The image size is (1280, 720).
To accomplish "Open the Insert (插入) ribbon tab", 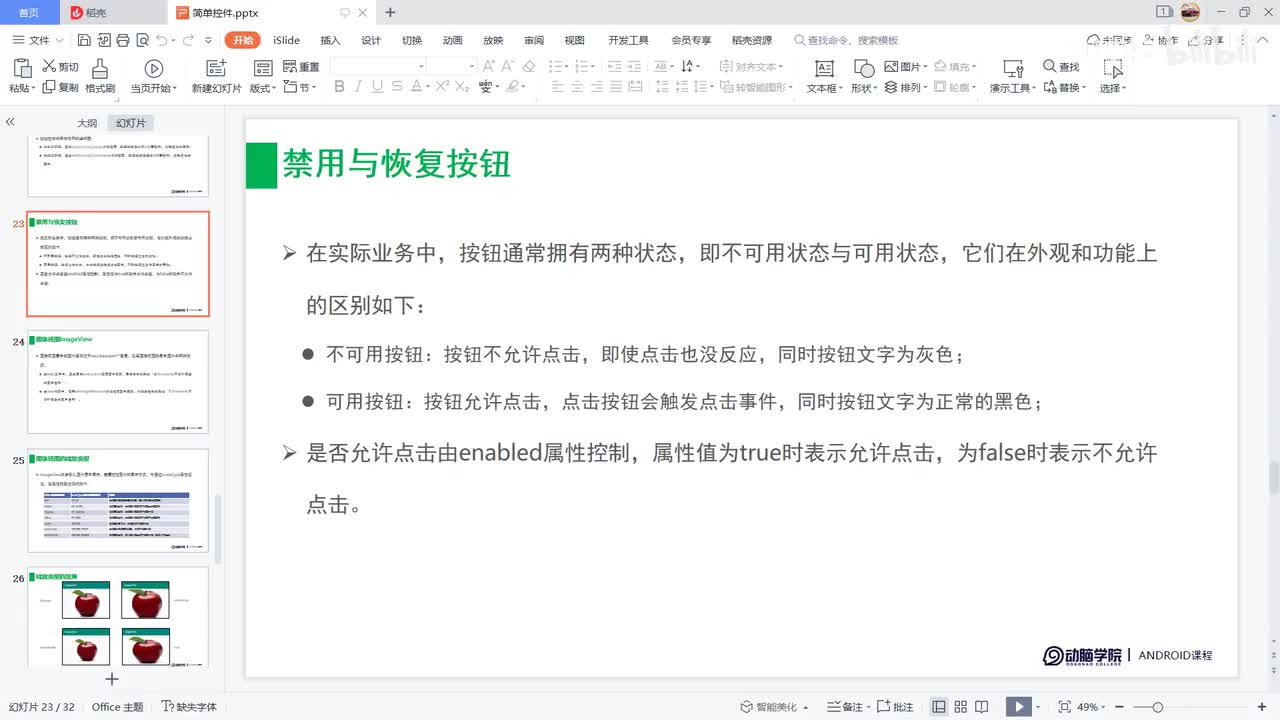I will coord(330,40).
